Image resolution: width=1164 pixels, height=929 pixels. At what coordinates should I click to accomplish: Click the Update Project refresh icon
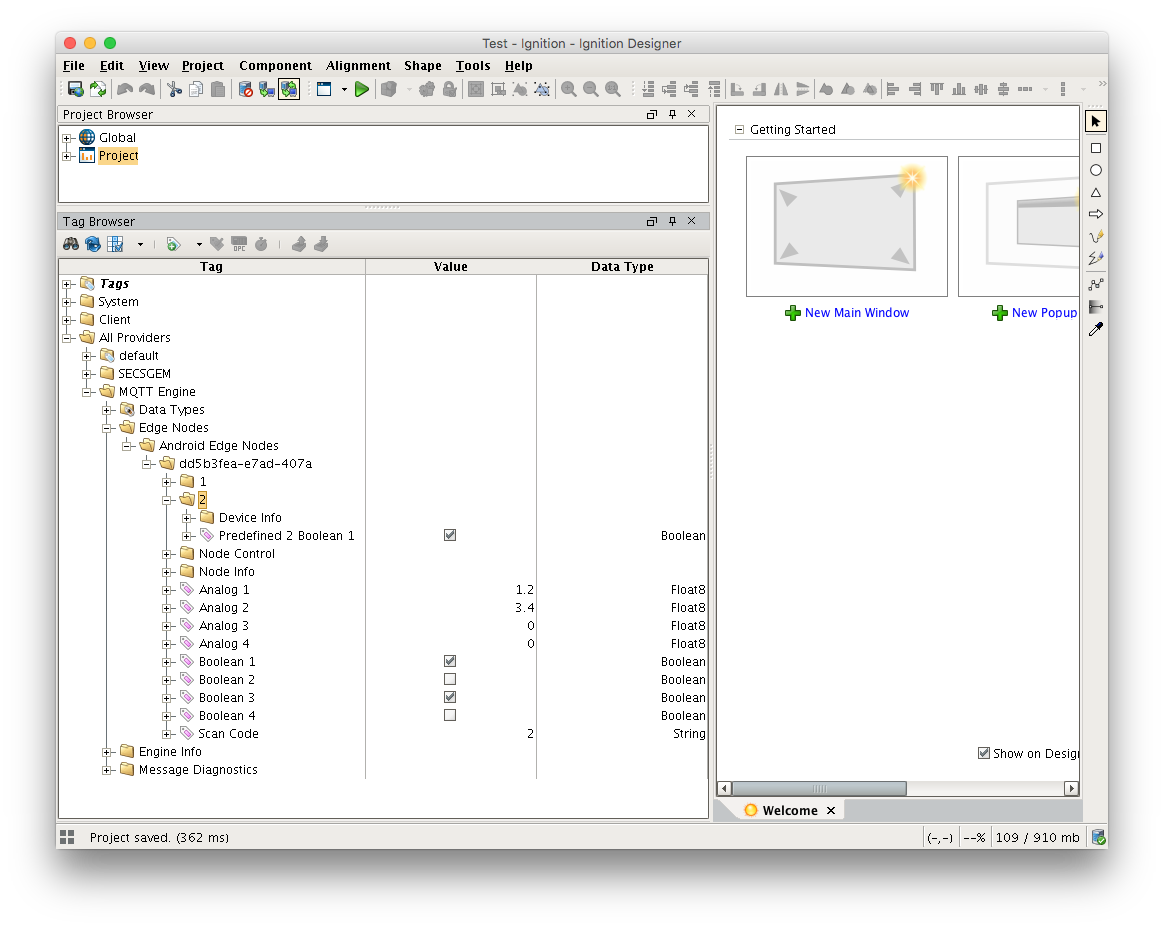click(98, 89)
